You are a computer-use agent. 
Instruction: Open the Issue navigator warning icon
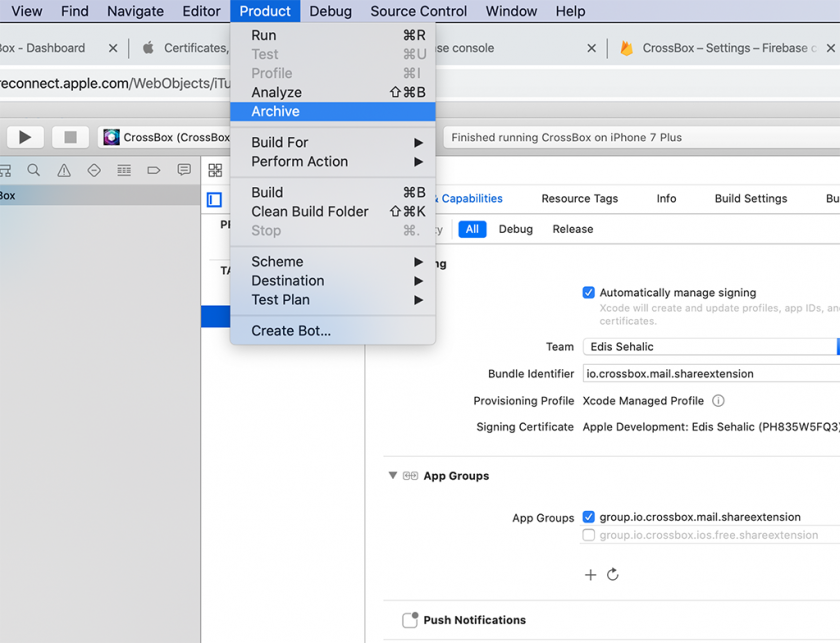pos(64,170)
